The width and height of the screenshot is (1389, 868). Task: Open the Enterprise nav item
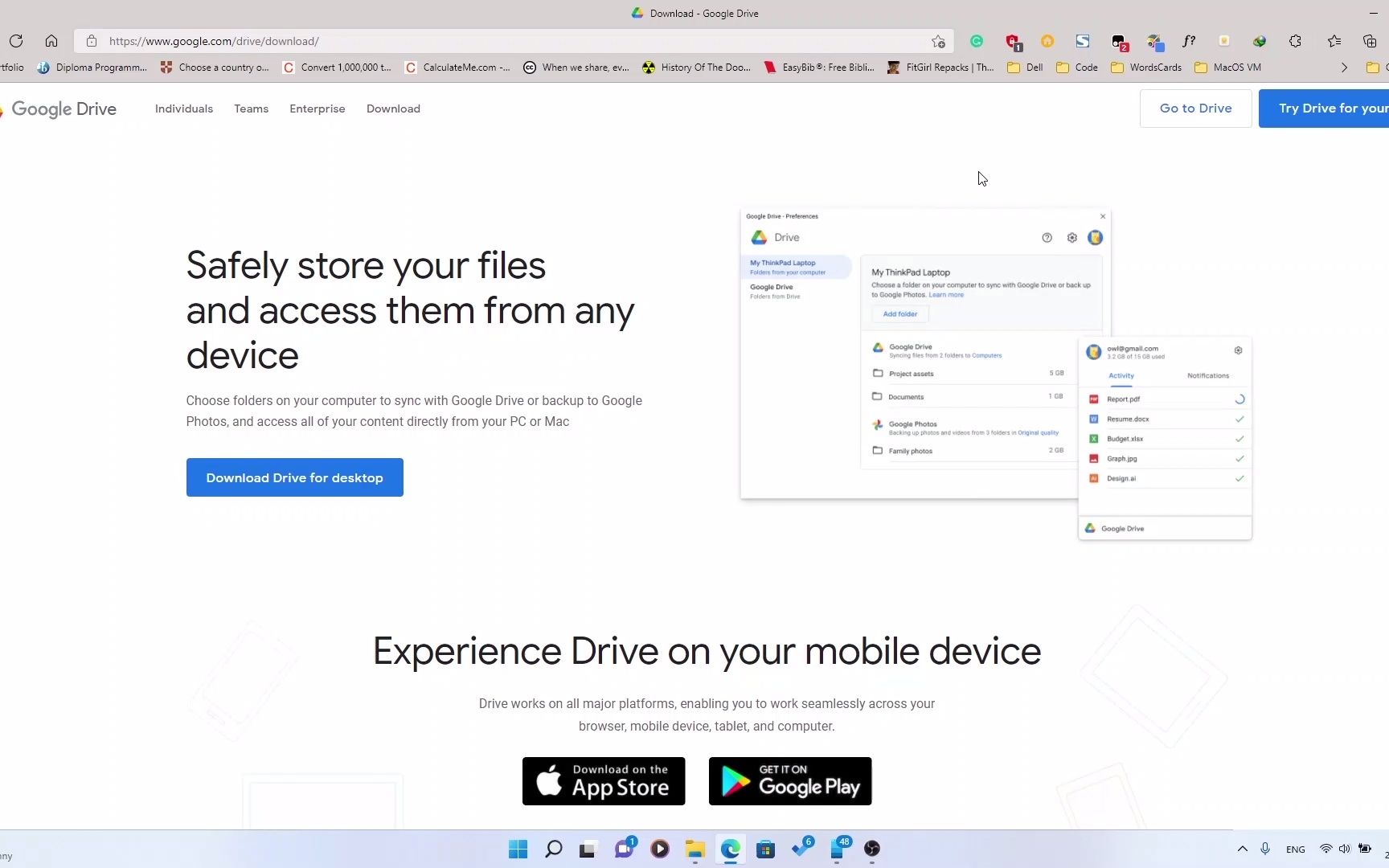(x=318, y=108)
